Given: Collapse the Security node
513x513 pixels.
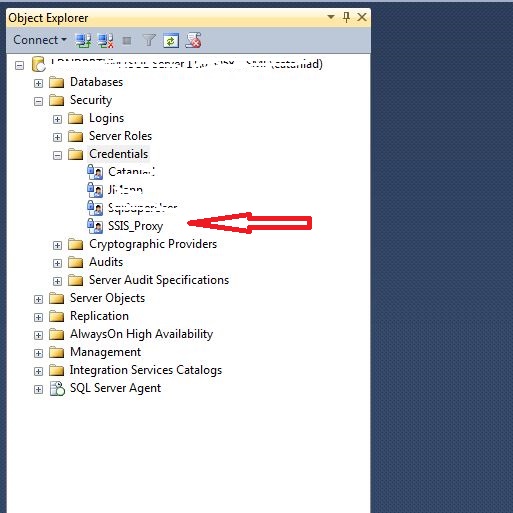Looking at the screenshot, I should click(x=38, y=101).
